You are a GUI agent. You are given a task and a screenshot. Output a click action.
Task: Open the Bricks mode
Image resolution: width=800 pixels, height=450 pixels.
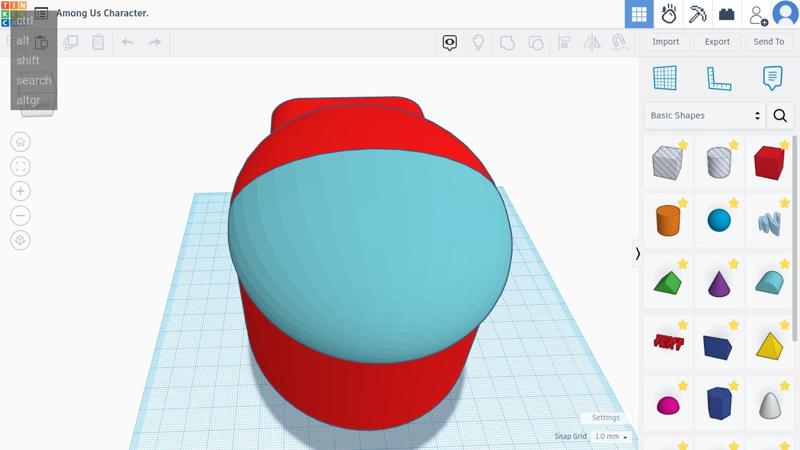pyautogui.click(x=727, y=14)
